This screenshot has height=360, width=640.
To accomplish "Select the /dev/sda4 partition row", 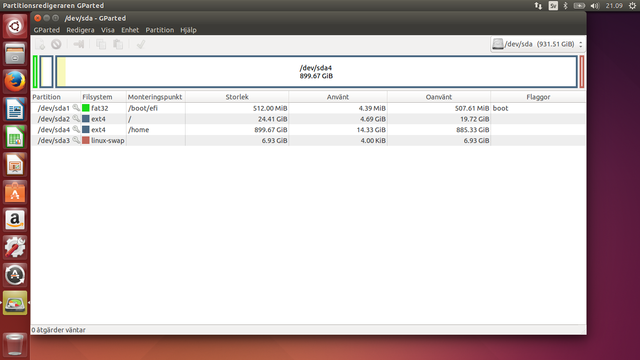I will 308,129.
